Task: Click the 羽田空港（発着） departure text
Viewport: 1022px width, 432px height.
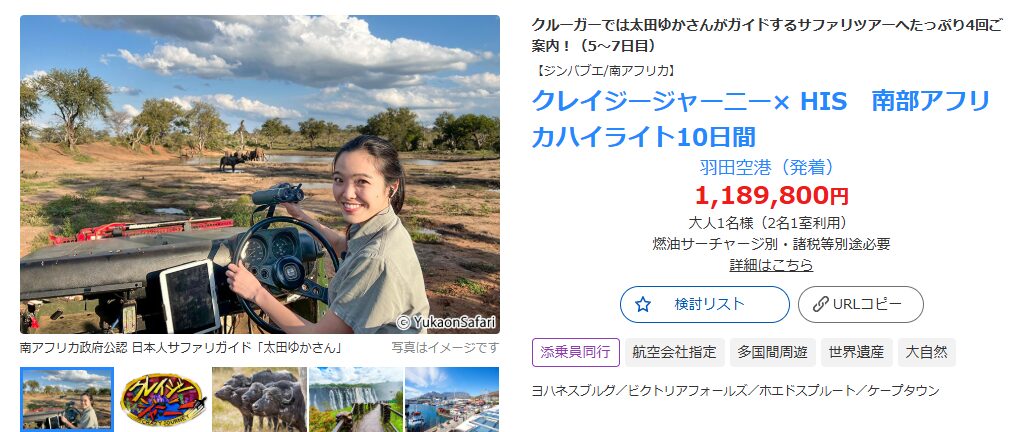Action: [767, 167]
